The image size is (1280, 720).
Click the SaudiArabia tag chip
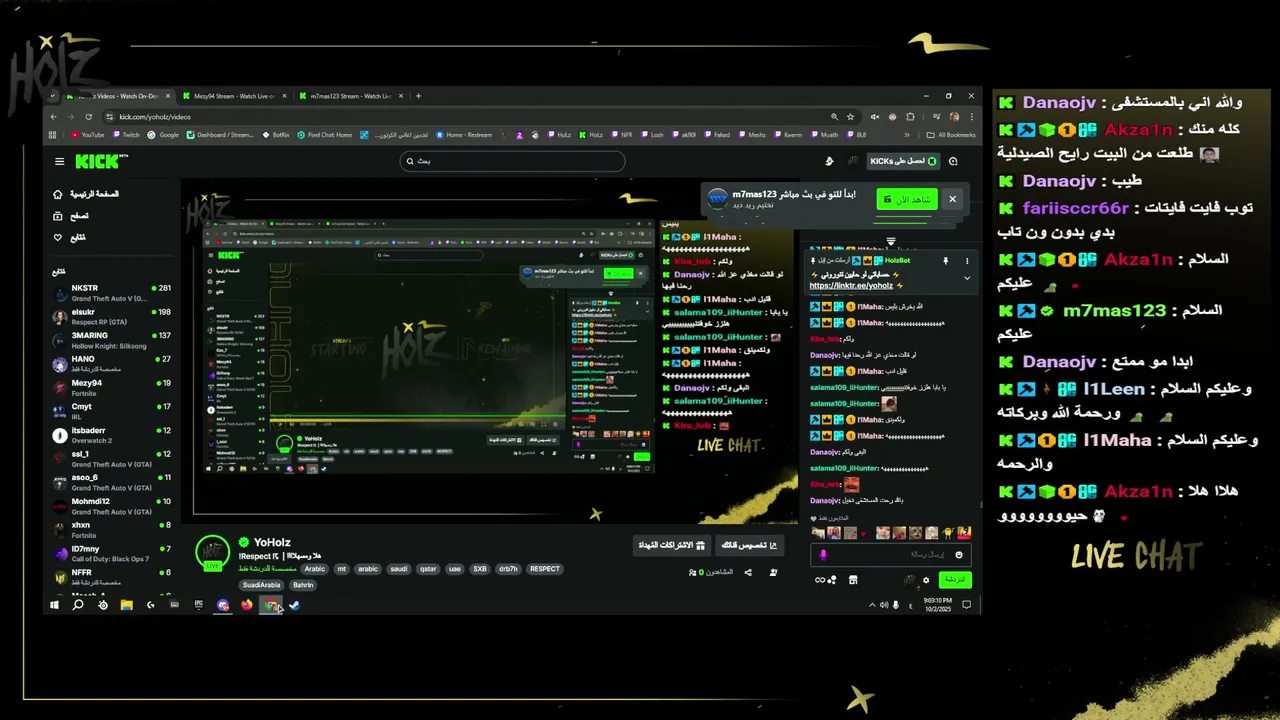coord(262,585)
